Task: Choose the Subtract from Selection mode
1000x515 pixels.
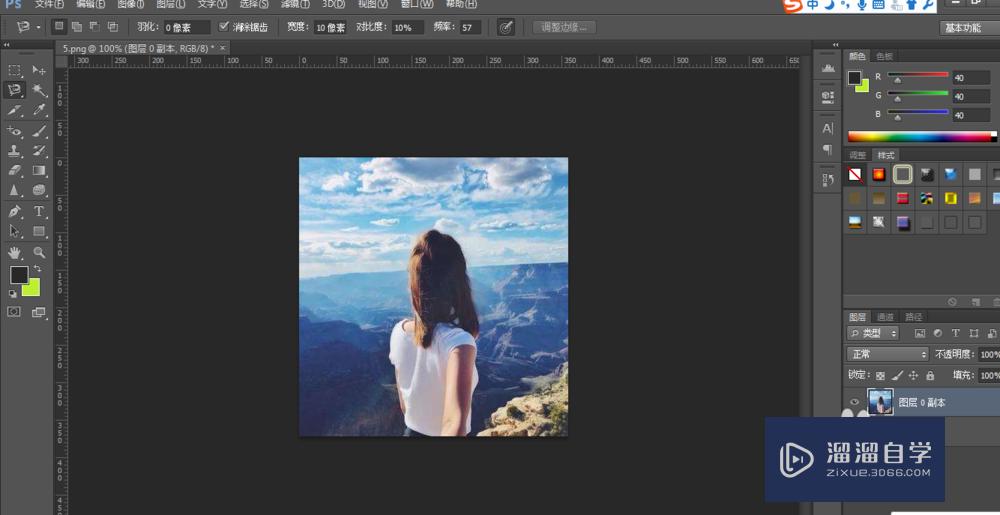Action: click(94, 27)
